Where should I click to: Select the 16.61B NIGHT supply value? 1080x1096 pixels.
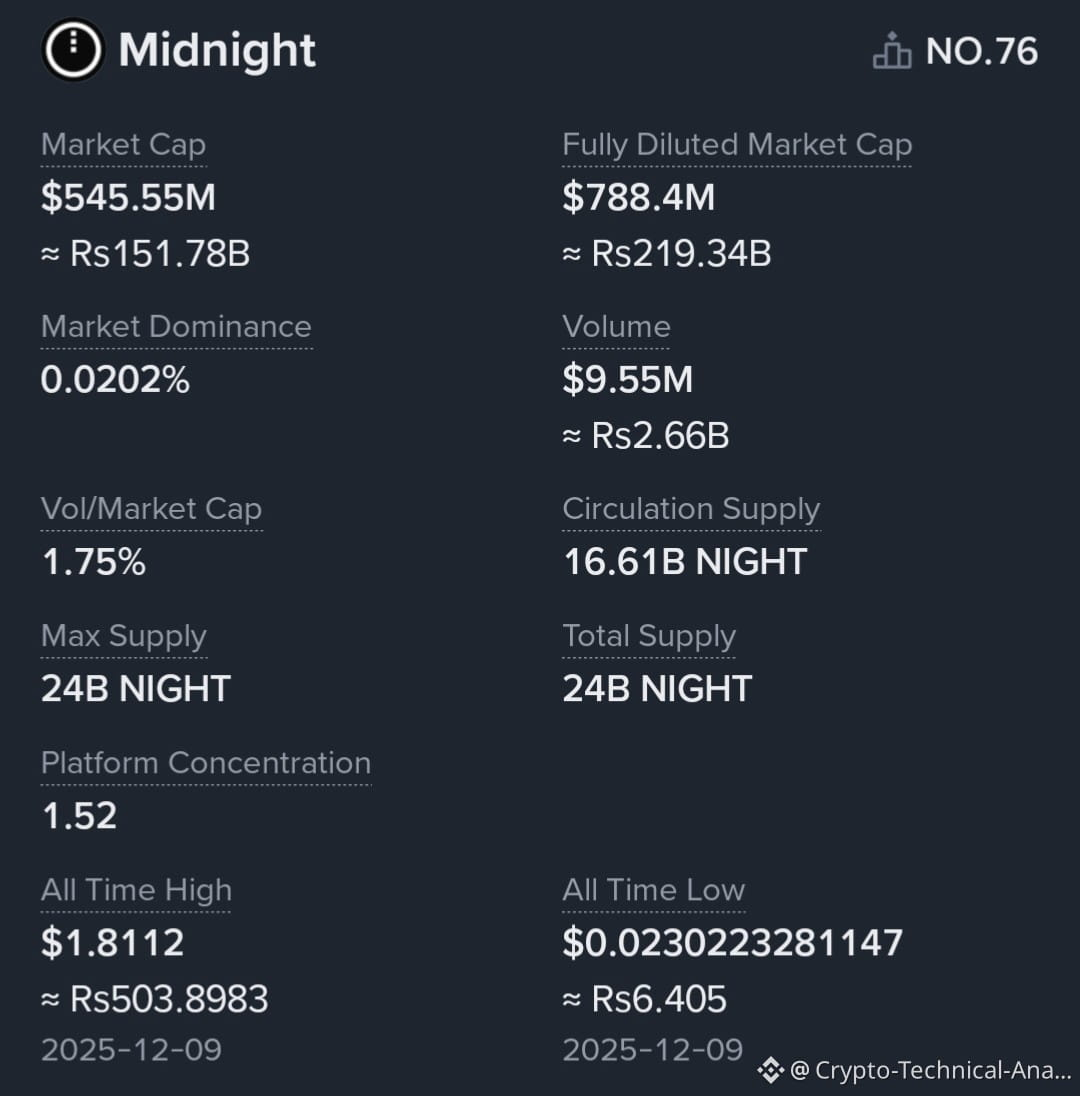[685, 562]
